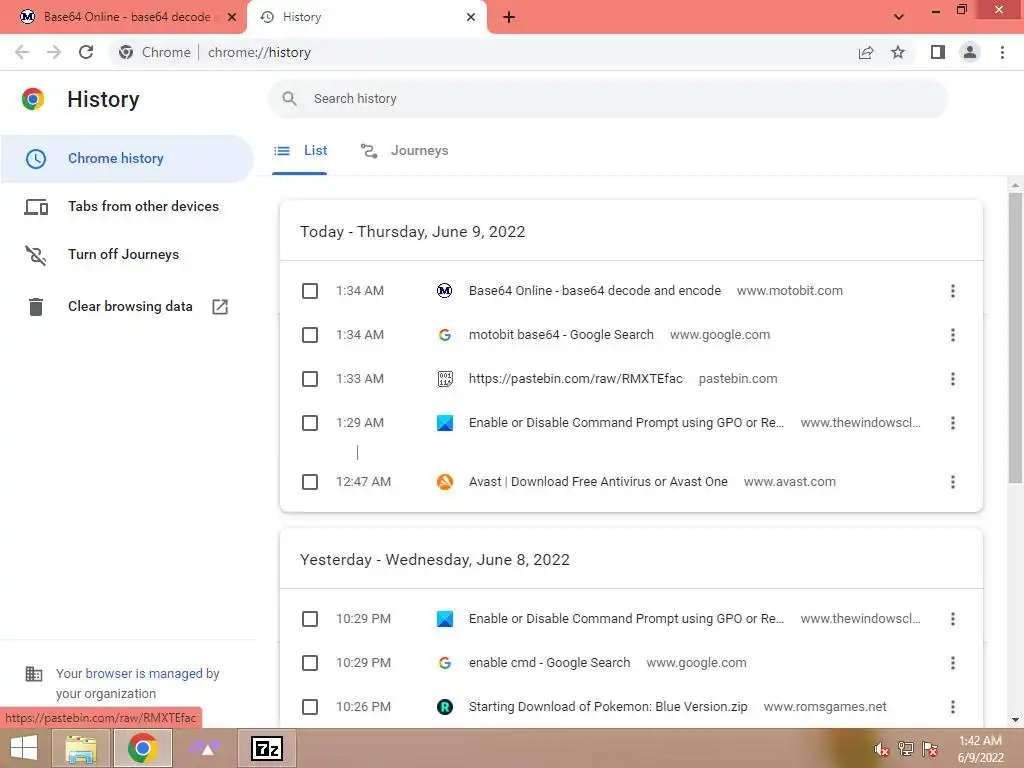This screenshot has width=1024, height=768.
Task: Share this page icon in address bar
Action: 866,52
